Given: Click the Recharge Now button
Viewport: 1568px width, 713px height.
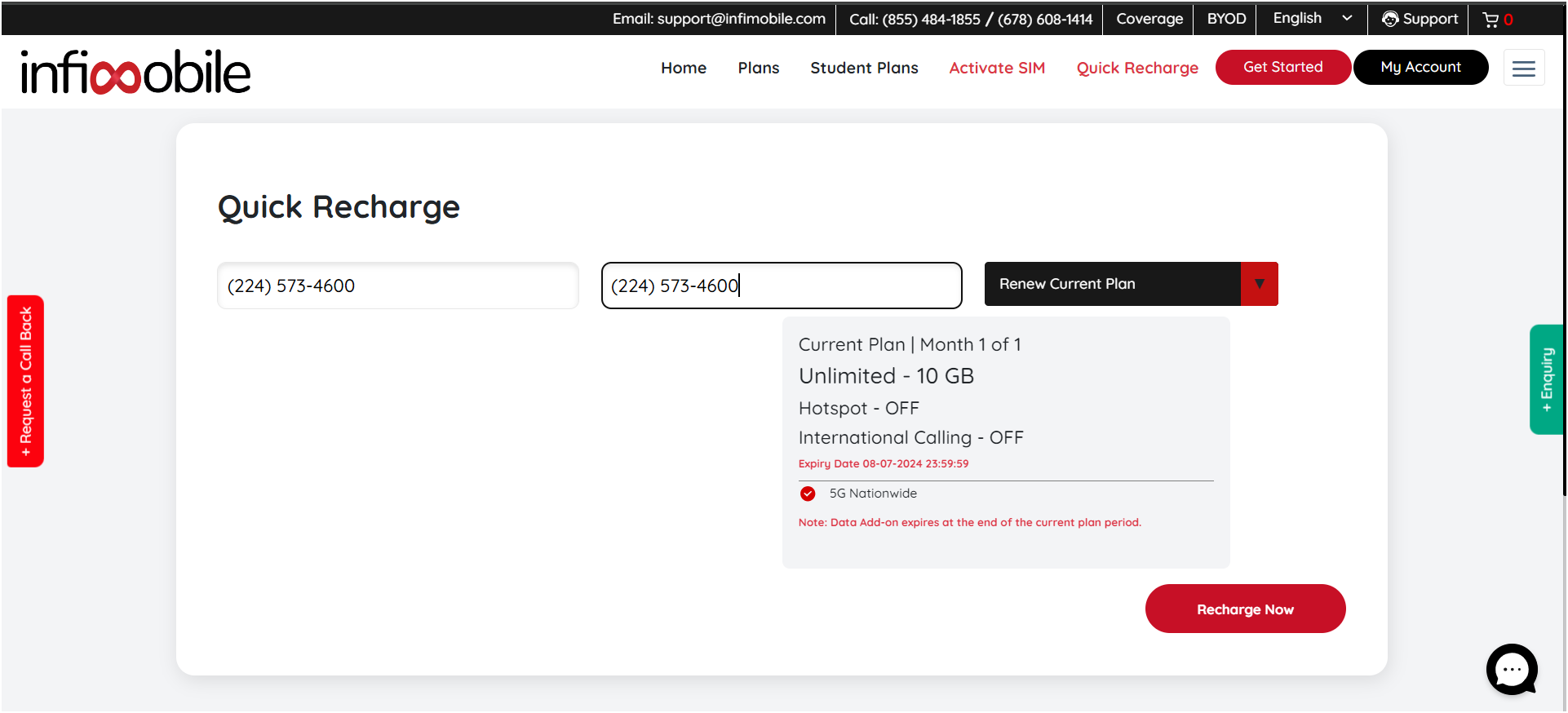Looking at the screenshot, I should [1245, 609].
